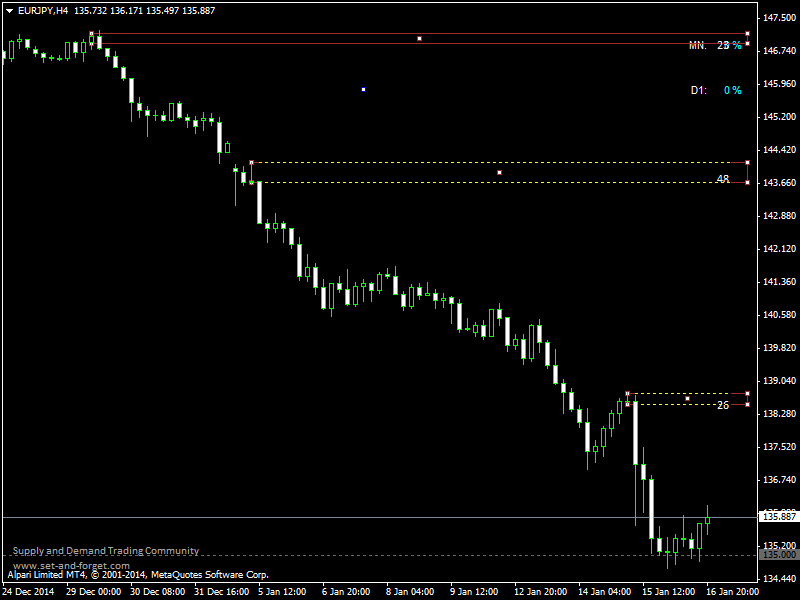Viewport: 800px width, 600px height.
Task: Click time scale label 16 Jan 20:00
Action: tap(732, 592)
